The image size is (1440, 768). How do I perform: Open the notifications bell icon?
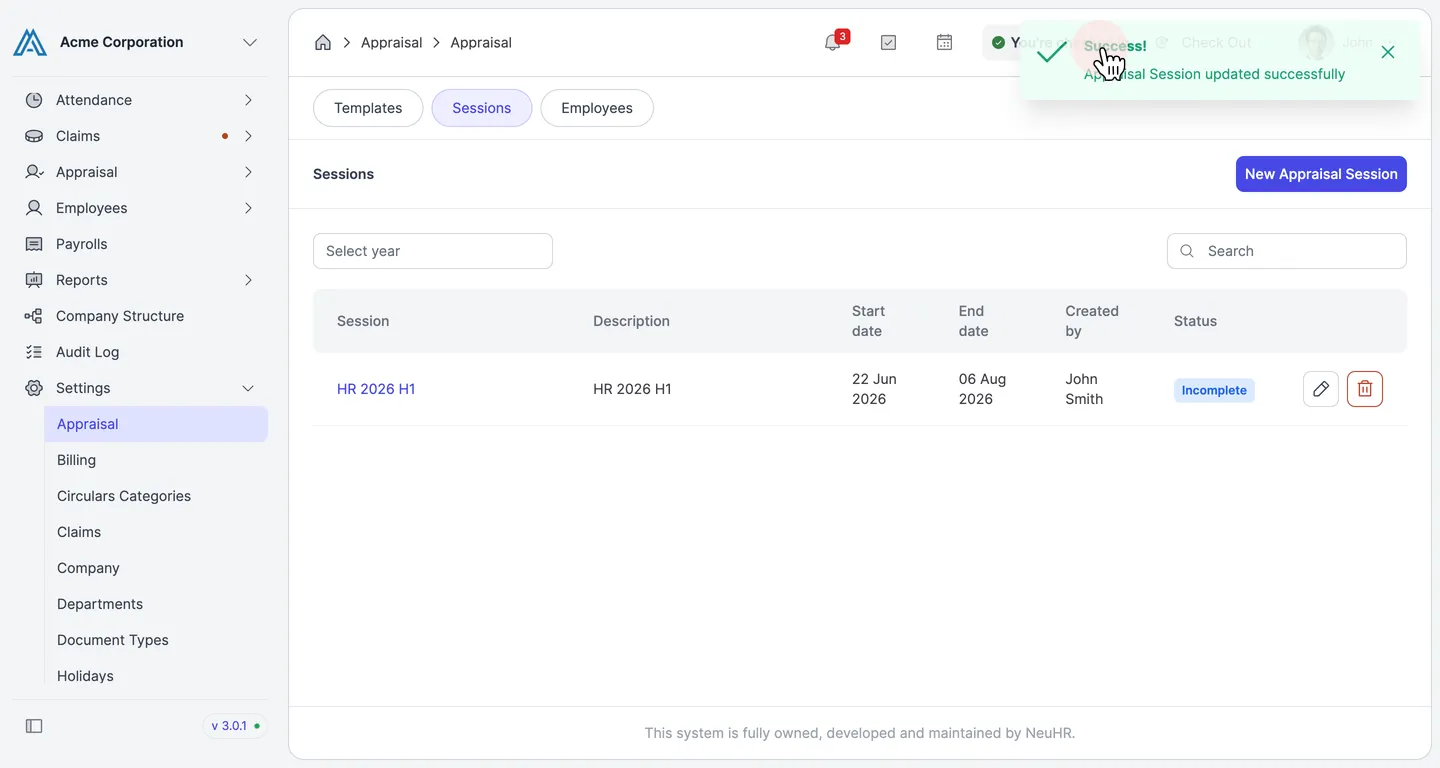tap(832, 42)
